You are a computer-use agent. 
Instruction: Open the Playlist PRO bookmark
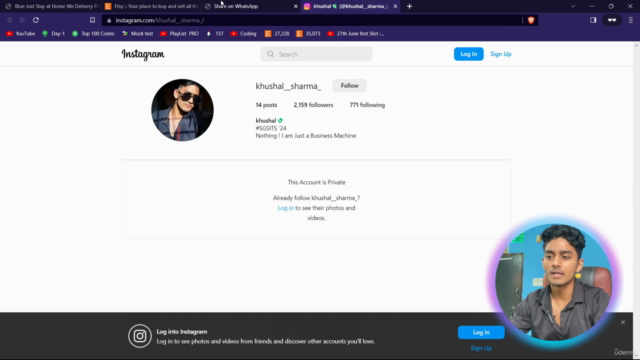coord(180,33)
